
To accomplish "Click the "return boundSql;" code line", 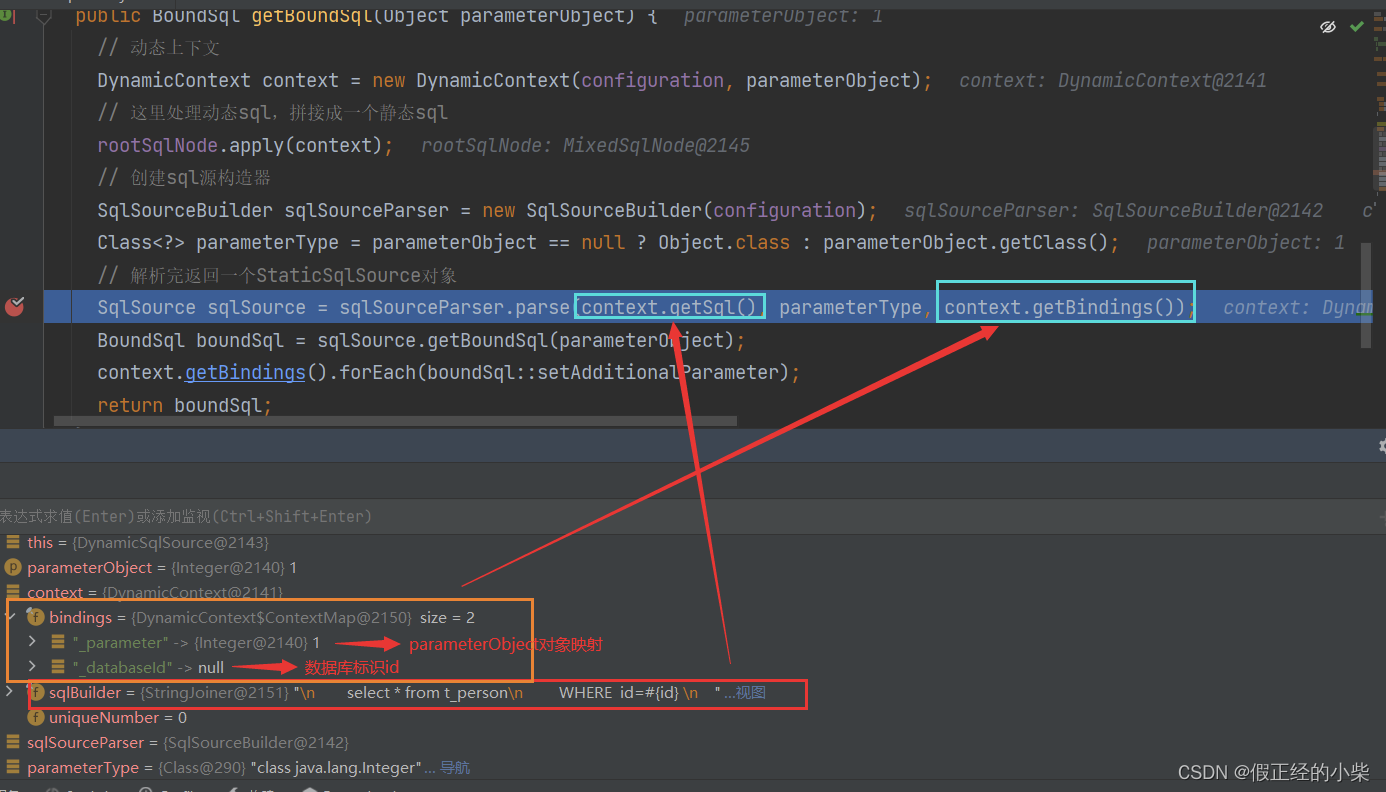I will [x=184, y=405].
